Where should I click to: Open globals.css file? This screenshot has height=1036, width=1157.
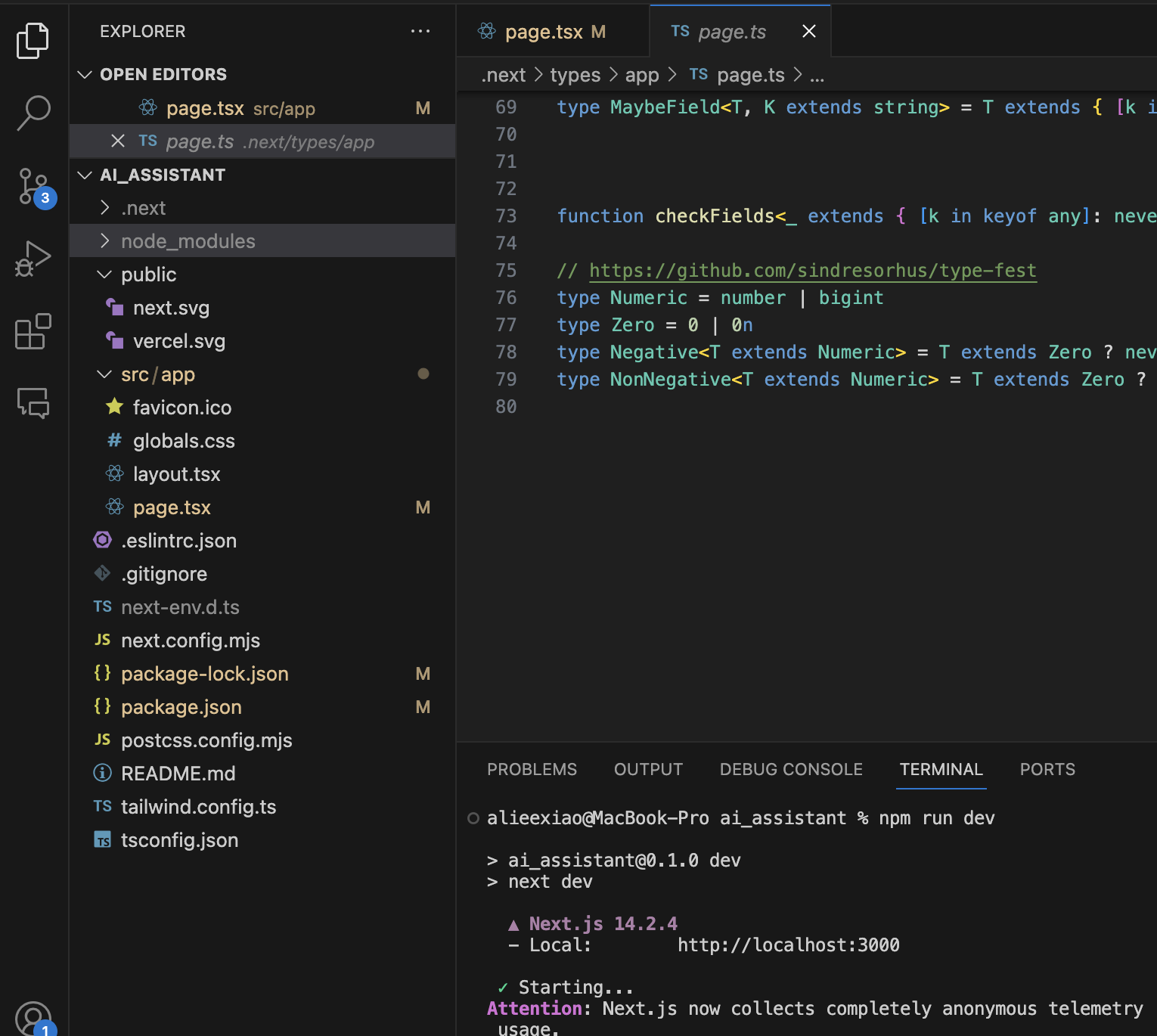click(262, 441)
